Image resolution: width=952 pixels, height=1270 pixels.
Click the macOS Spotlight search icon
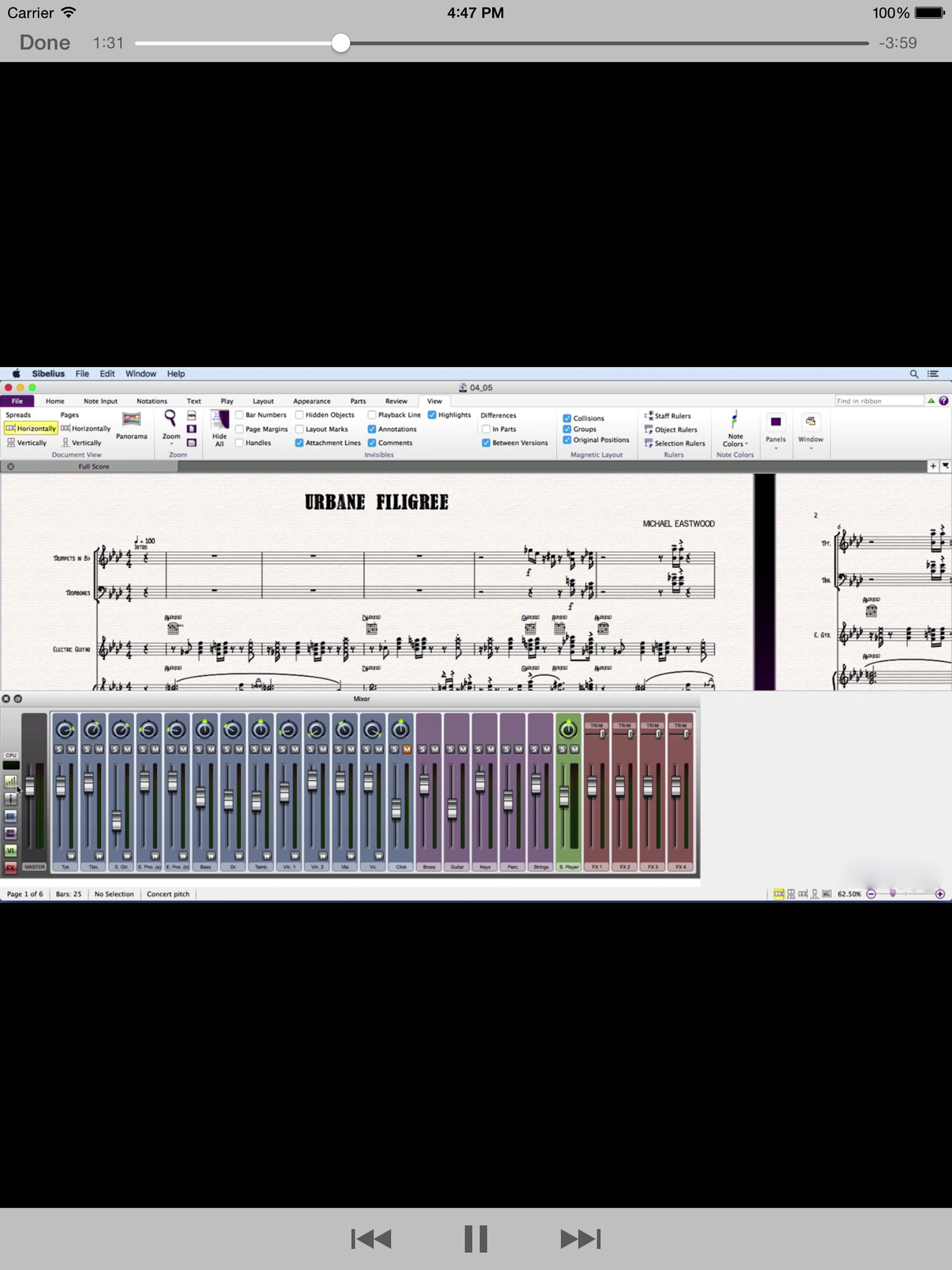tap(913, 374)
